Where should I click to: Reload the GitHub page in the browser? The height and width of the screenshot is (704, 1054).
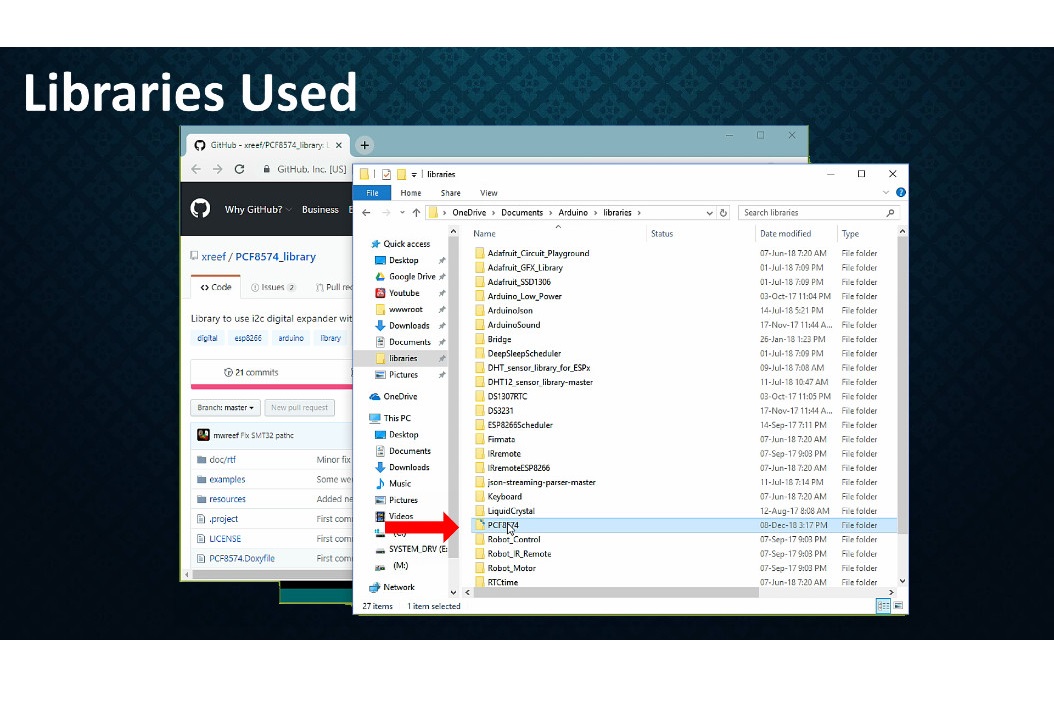click(x=239, y=169)
